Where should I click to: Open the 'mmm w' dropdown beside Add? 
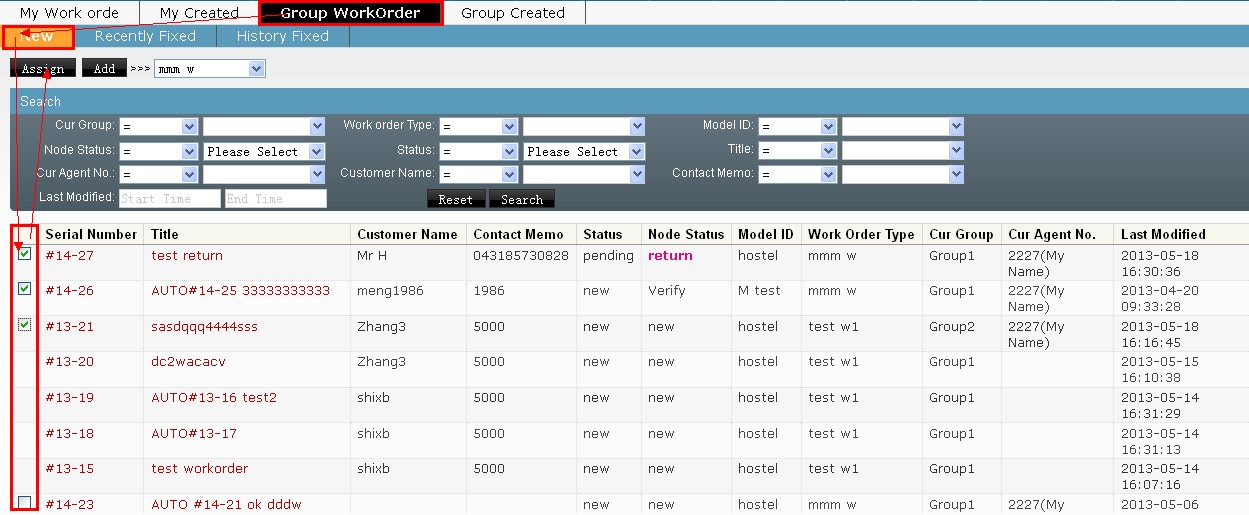209,69
